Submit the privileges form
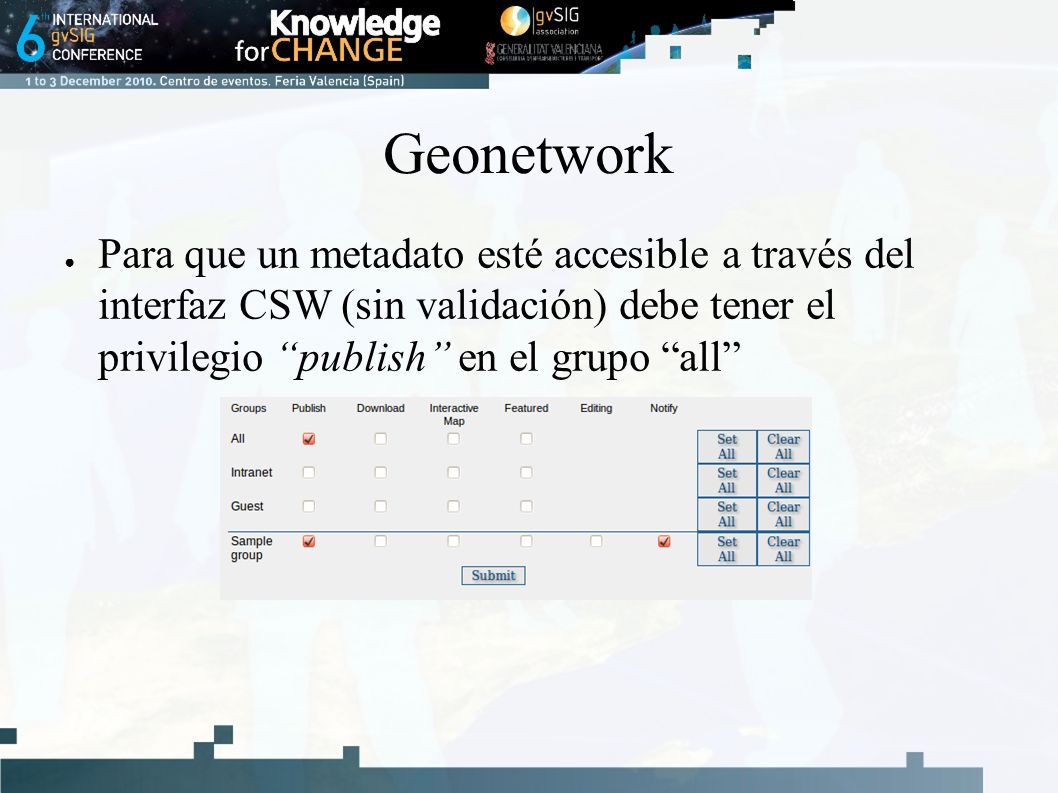This screenshot has height=793, width=1058. point(493,576)
